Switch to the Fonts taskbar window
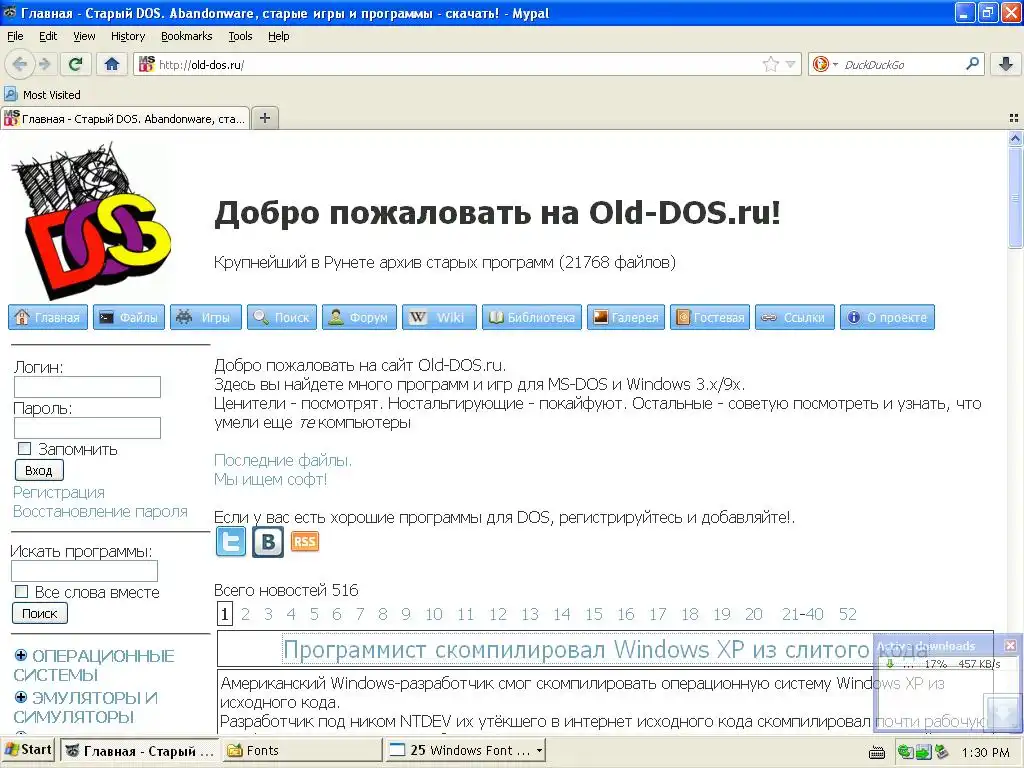Image resolution: width=1024 pixels, height=768 pixels. tap(300, 750)
